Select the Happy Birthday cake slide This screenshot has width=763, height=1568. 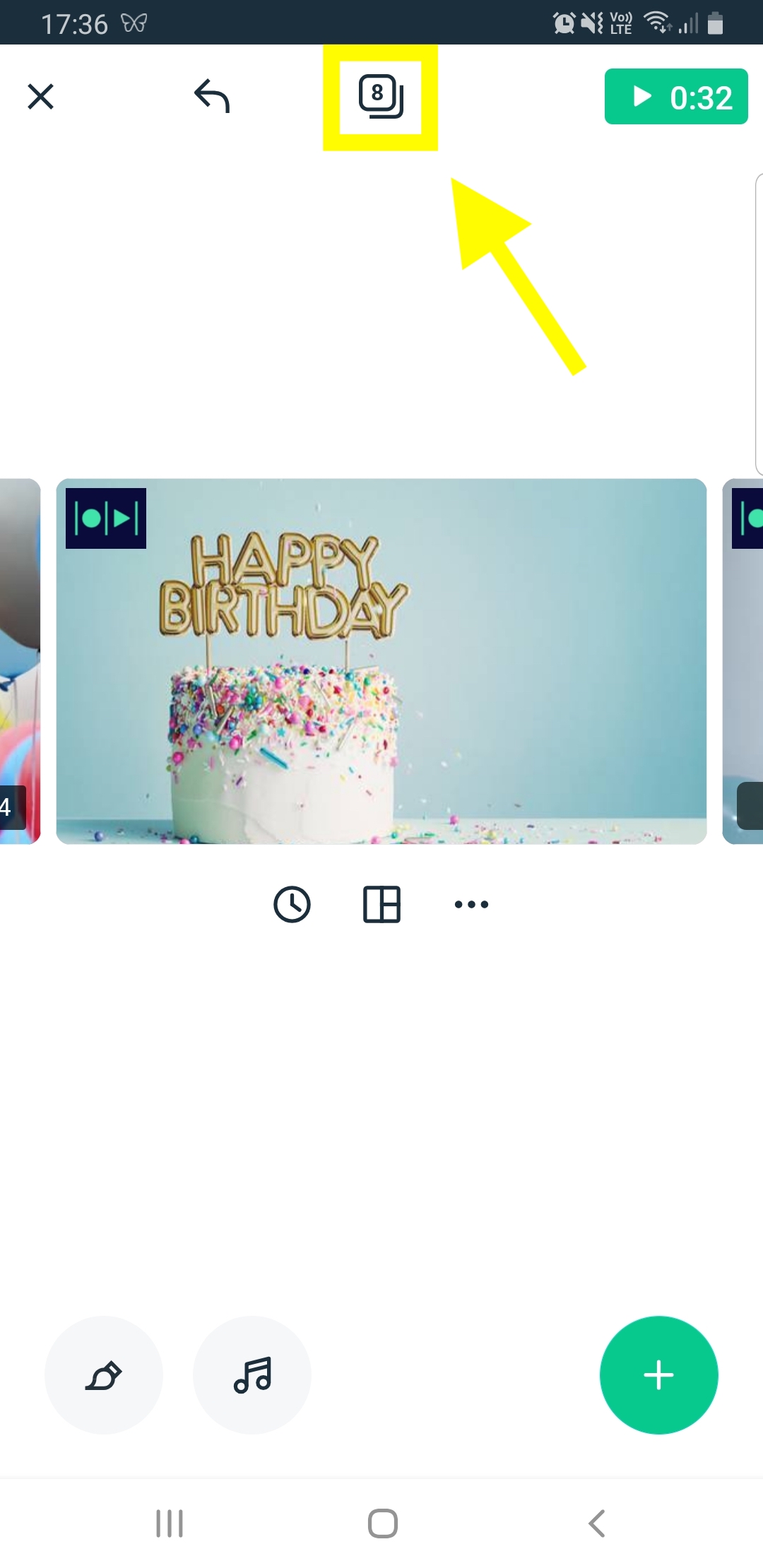click(381, 661)
